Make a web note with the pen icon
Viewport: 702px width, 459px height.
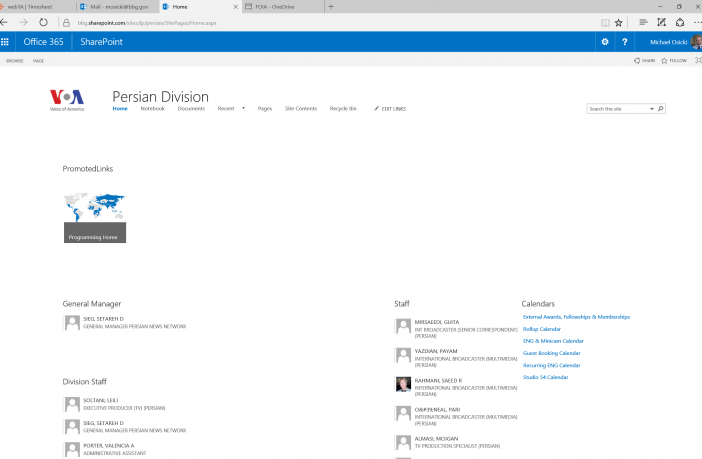(x=661, y=22)
